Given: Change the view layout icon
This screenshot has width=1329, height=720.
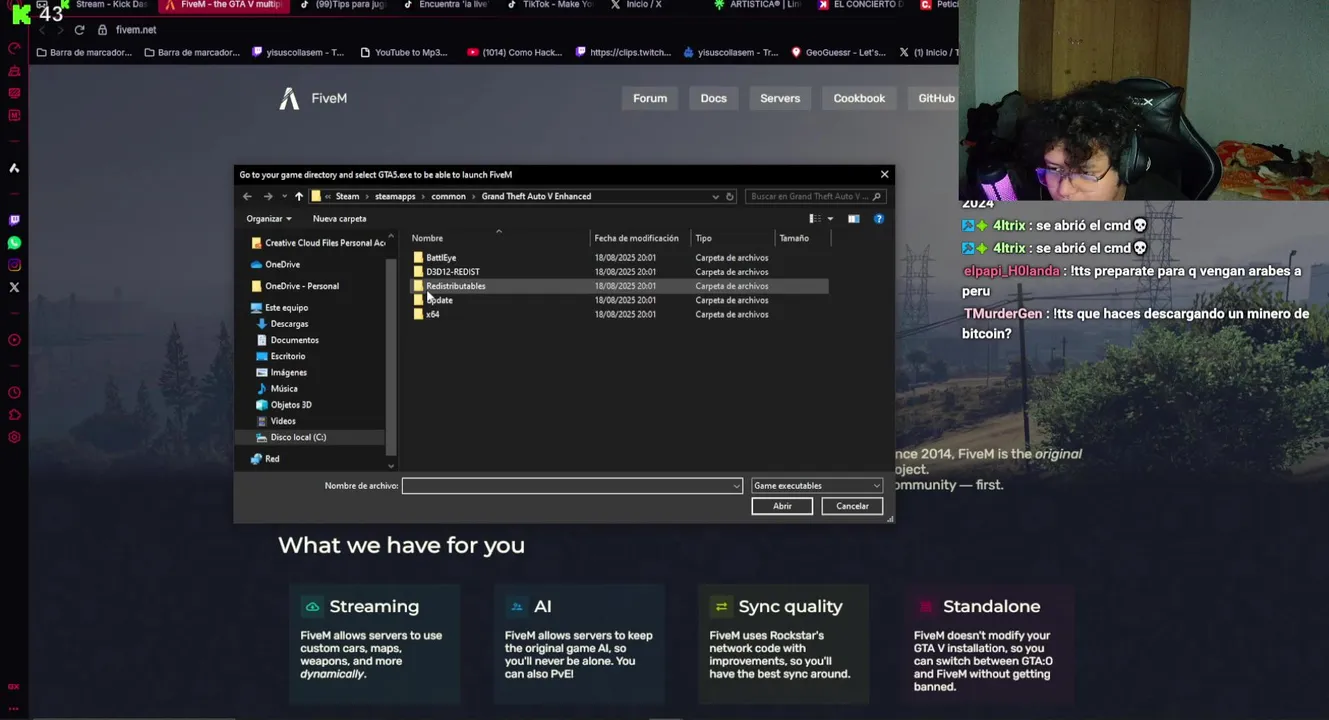Looking at the screenshot, I should tap(815, 218).
